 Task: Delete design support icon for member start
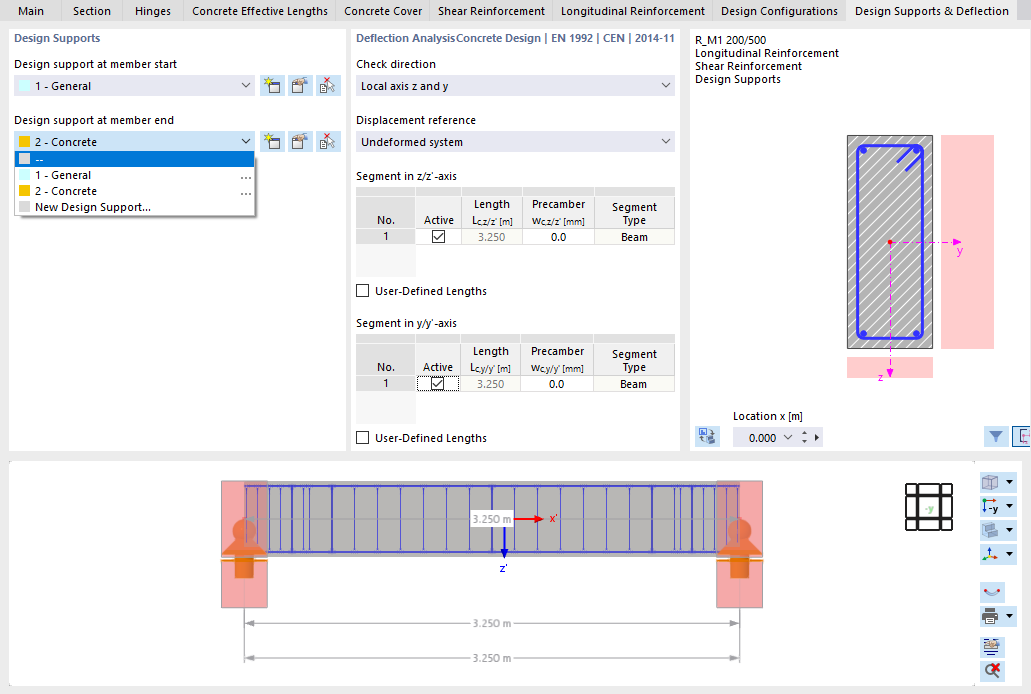pyautogui.click(x=327, y=86)
